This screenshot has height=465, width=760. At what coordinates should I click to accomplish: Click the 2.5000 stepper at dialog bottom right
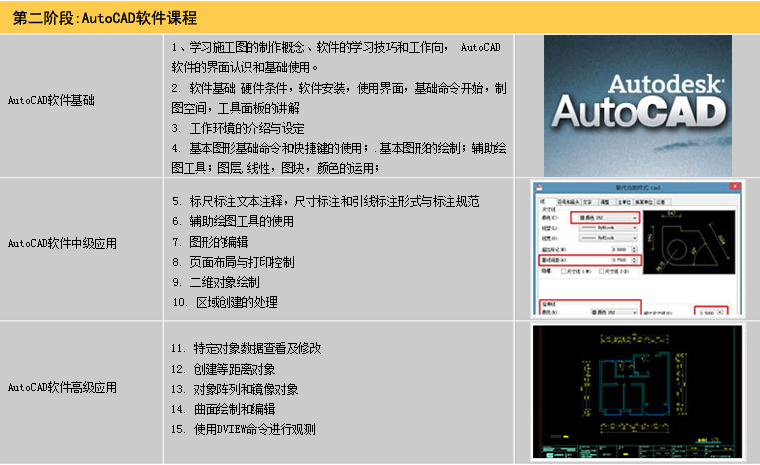718,312
